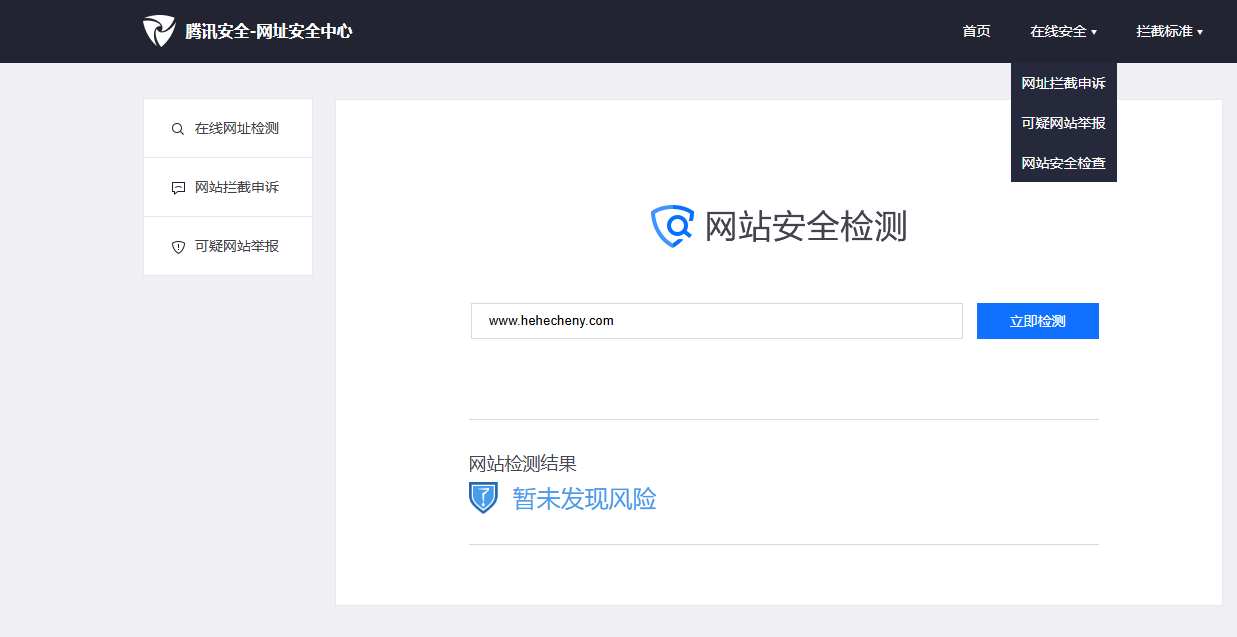This screenshot has width=1237, height=637.
Task: Click the 网站安全检测 page title
Action: (806, 227)
